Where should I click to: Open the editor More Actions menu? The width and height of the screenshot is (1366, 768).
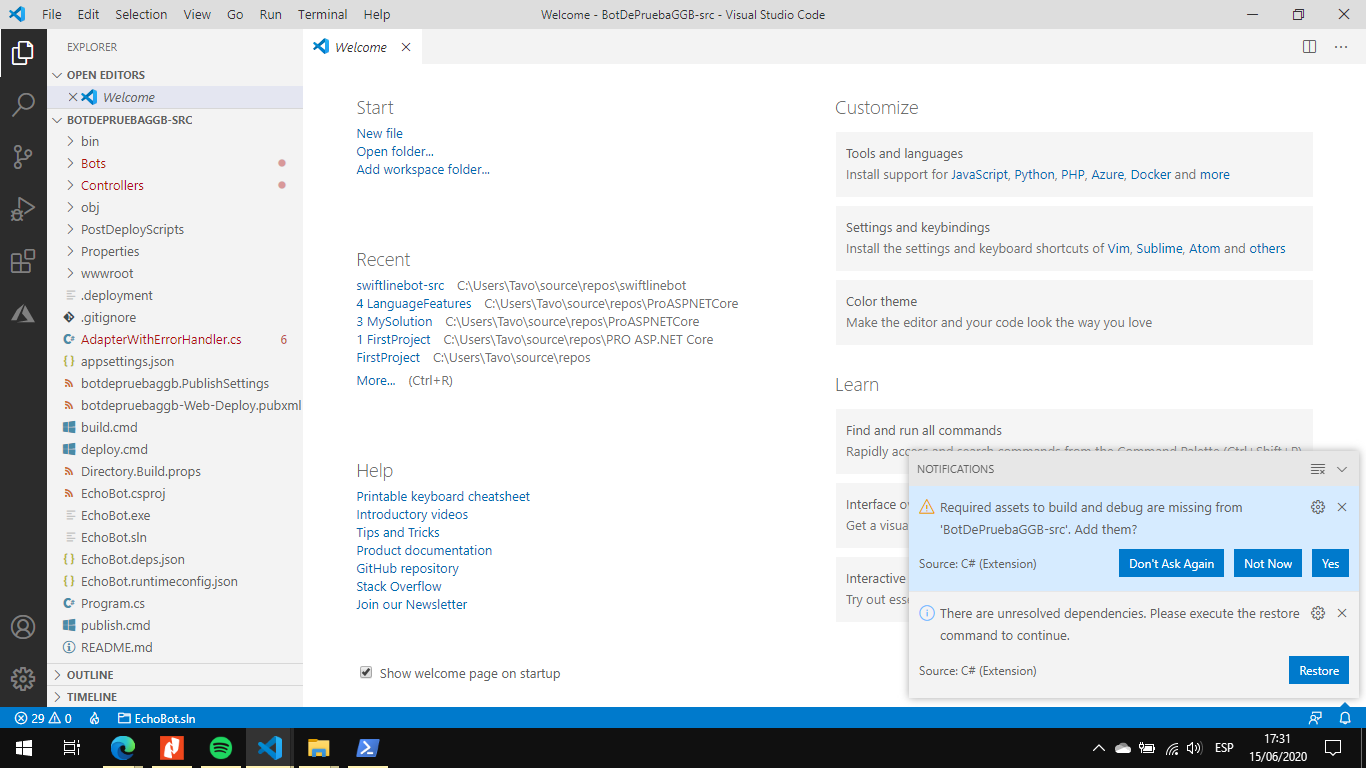pos(1341,46)
